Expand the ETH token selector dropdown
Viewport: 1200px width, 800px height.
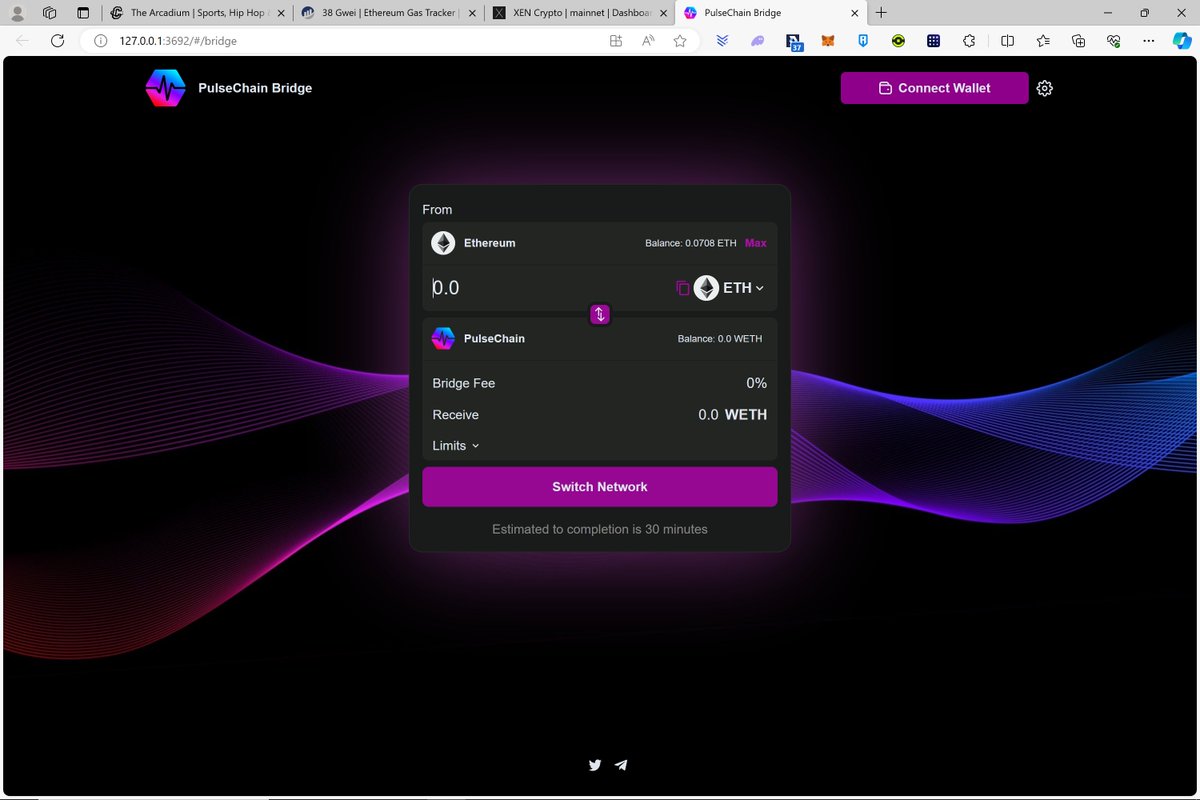729,288
